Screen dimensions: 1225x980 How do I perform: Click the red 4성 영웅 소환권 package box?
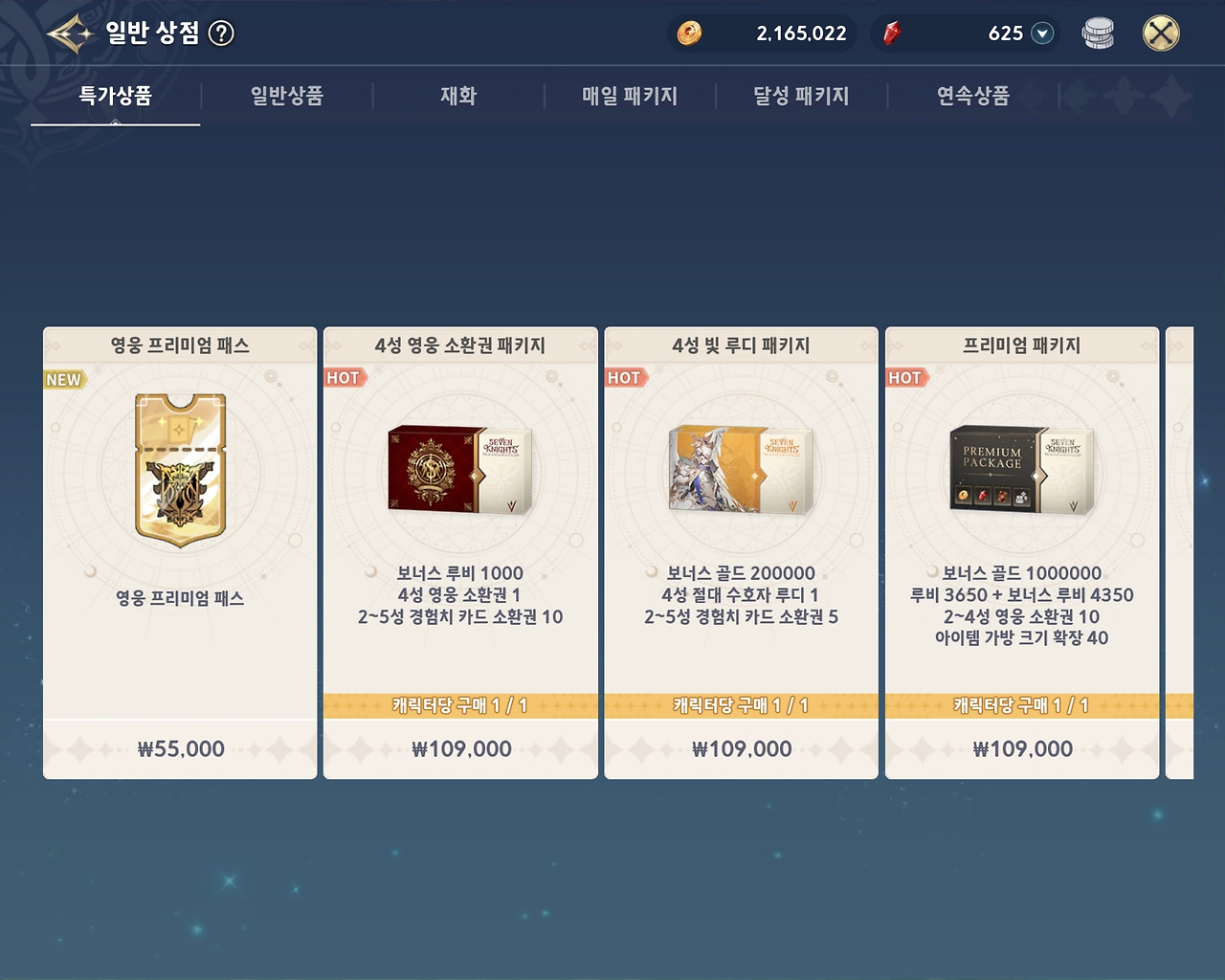(x=460, y=470)
